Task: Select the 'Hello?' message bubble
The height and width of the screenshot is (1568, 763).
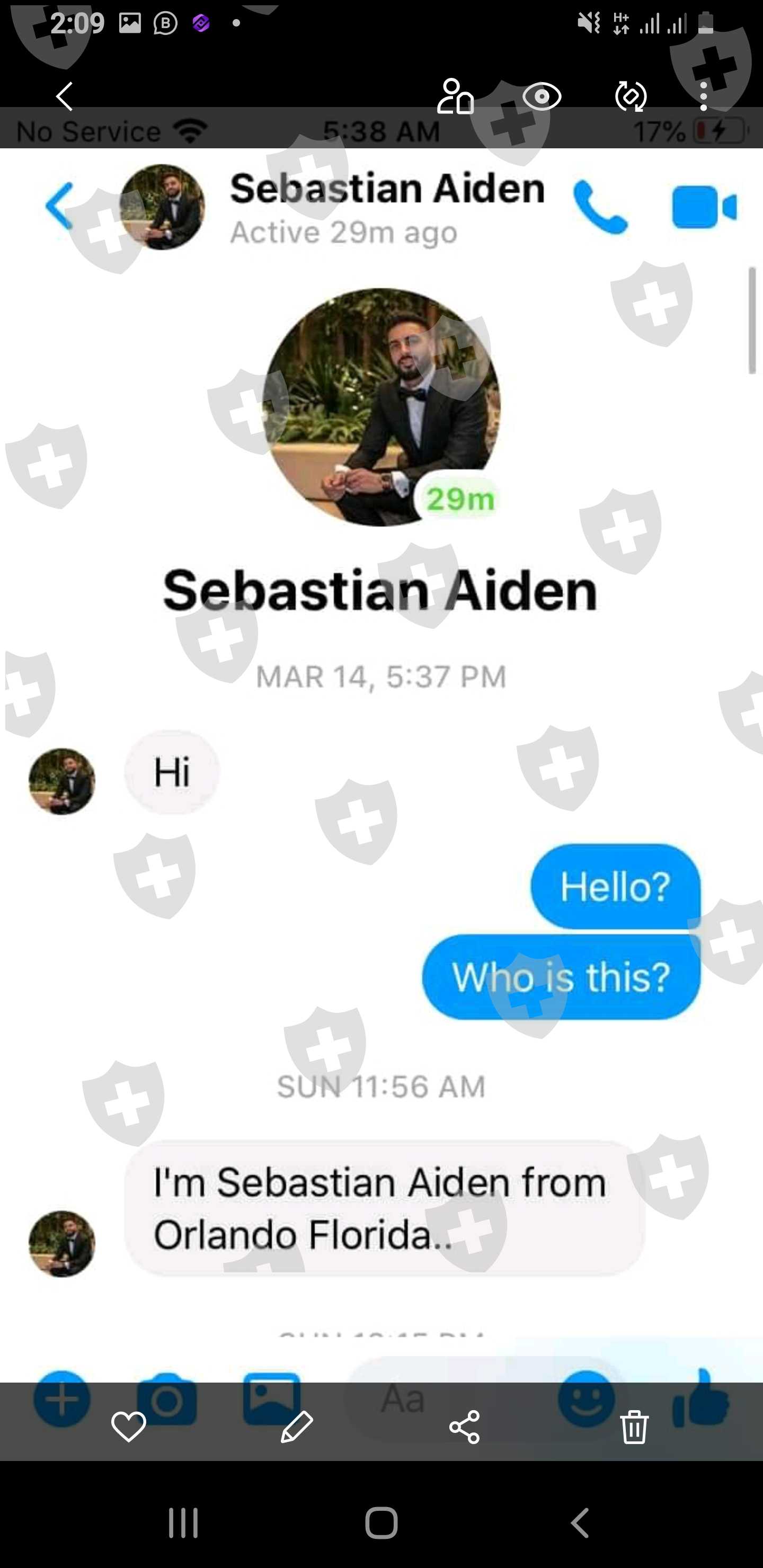Action: pos(616,886)
